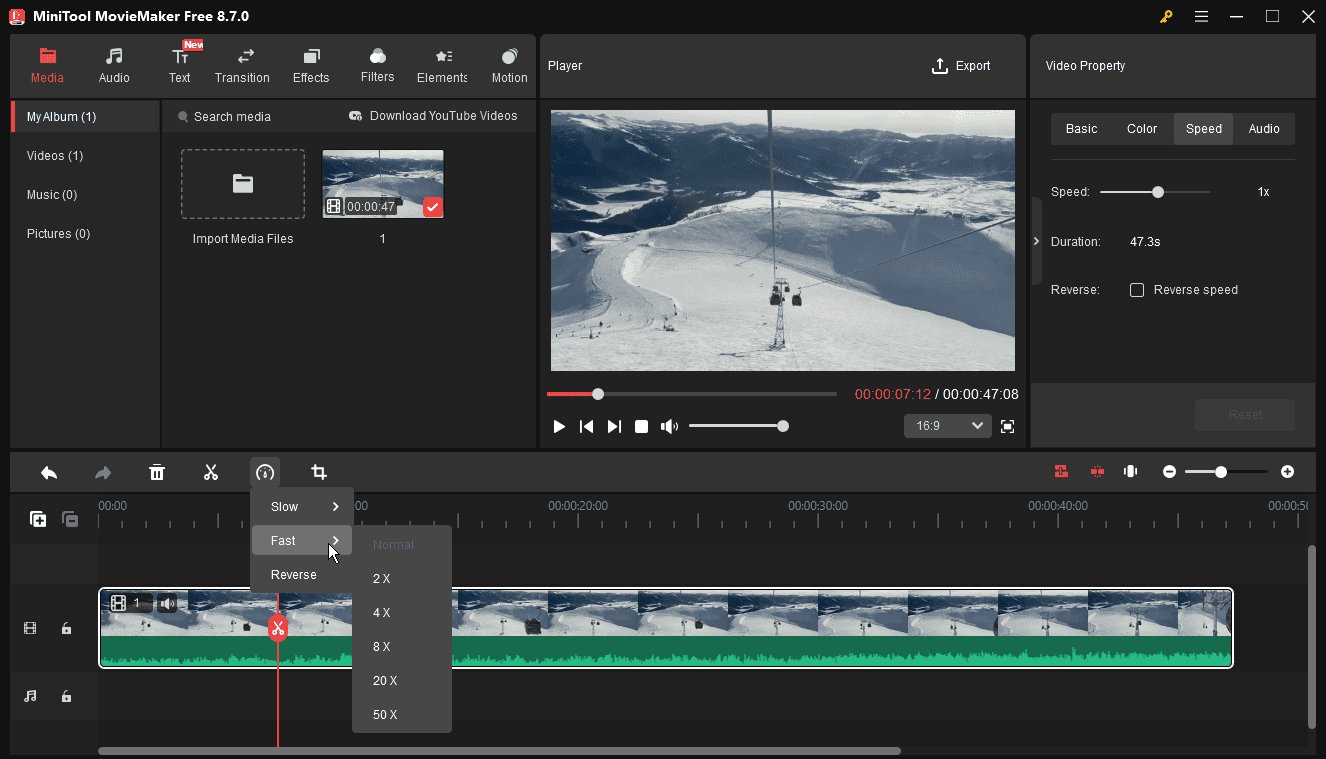Click the red checkmark on media thumbnail
Screen dimensions: 1326x759
coord(432,207)
